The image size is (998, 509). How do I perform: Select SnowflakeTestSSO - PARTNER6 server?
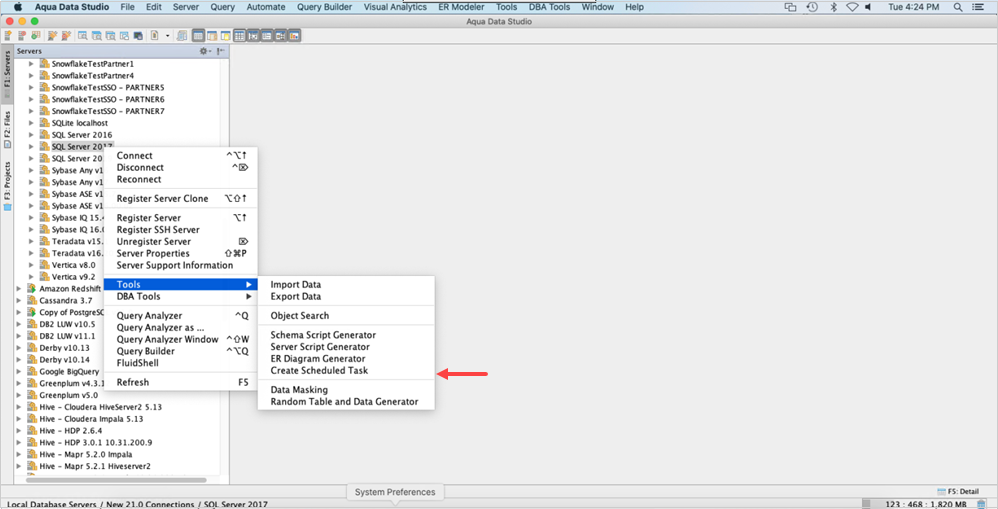[108, 99]
